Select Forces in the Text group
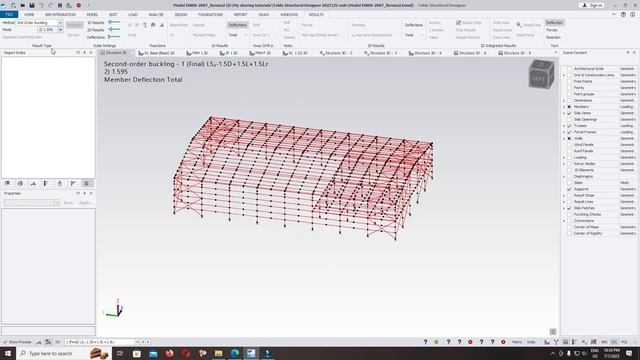The width and height of the screenshot is (640, 360). [x=552, y=30]
